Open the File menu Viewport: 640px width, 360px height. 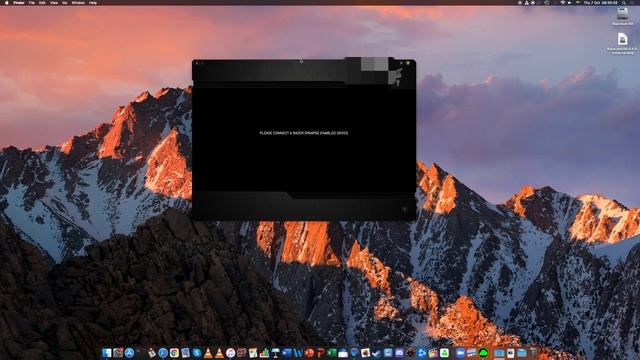tap(31, 2)
